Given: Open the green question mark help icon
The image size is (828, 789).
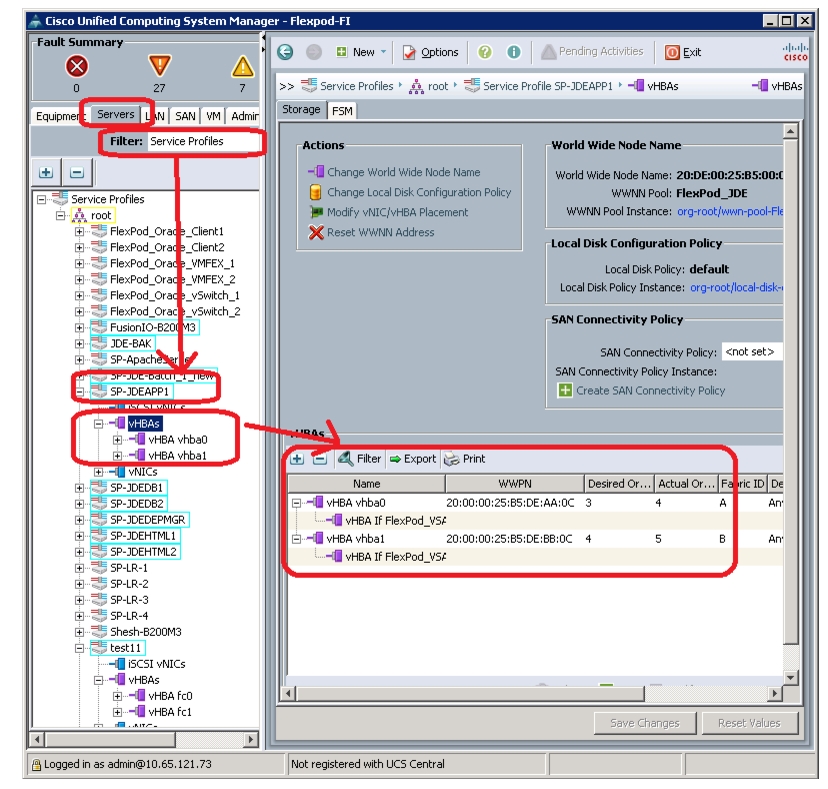Looking at the screenshot, I should coord(485,52).
